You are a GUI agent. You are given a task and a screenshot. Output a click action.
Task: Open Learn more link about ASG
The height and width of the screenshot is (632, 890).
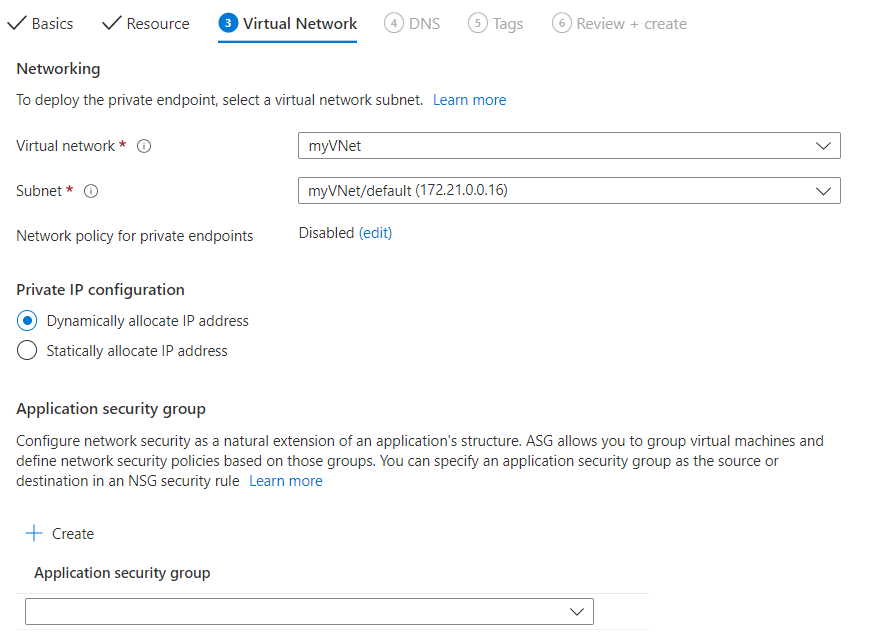click(x=286, y=481)
